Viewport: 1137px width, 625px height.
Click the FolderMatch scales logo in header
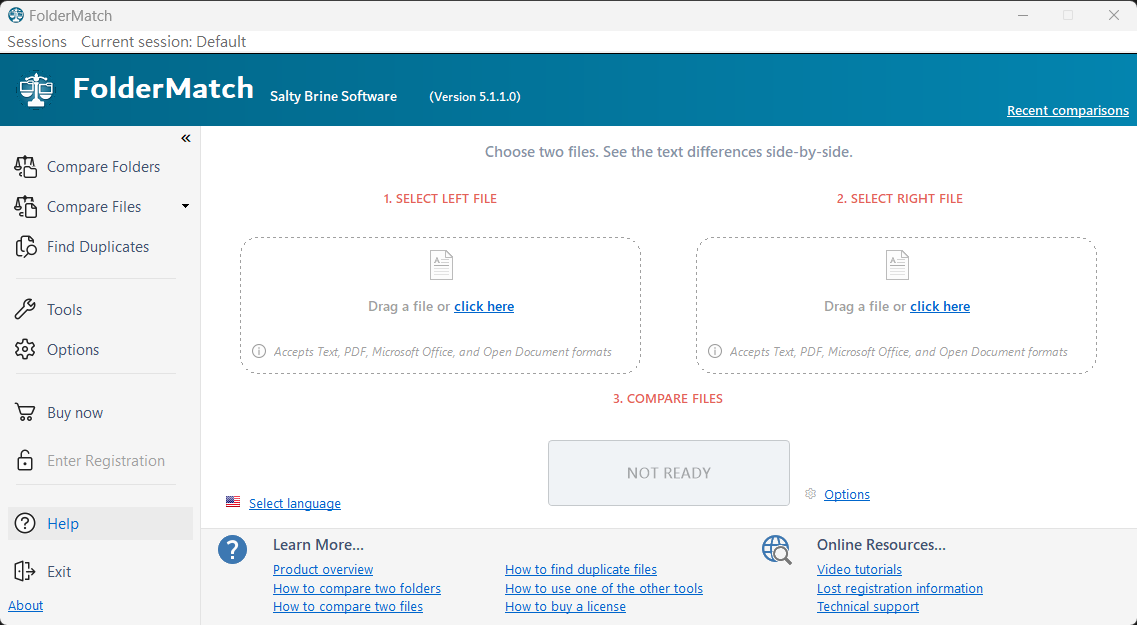(36, 90)
